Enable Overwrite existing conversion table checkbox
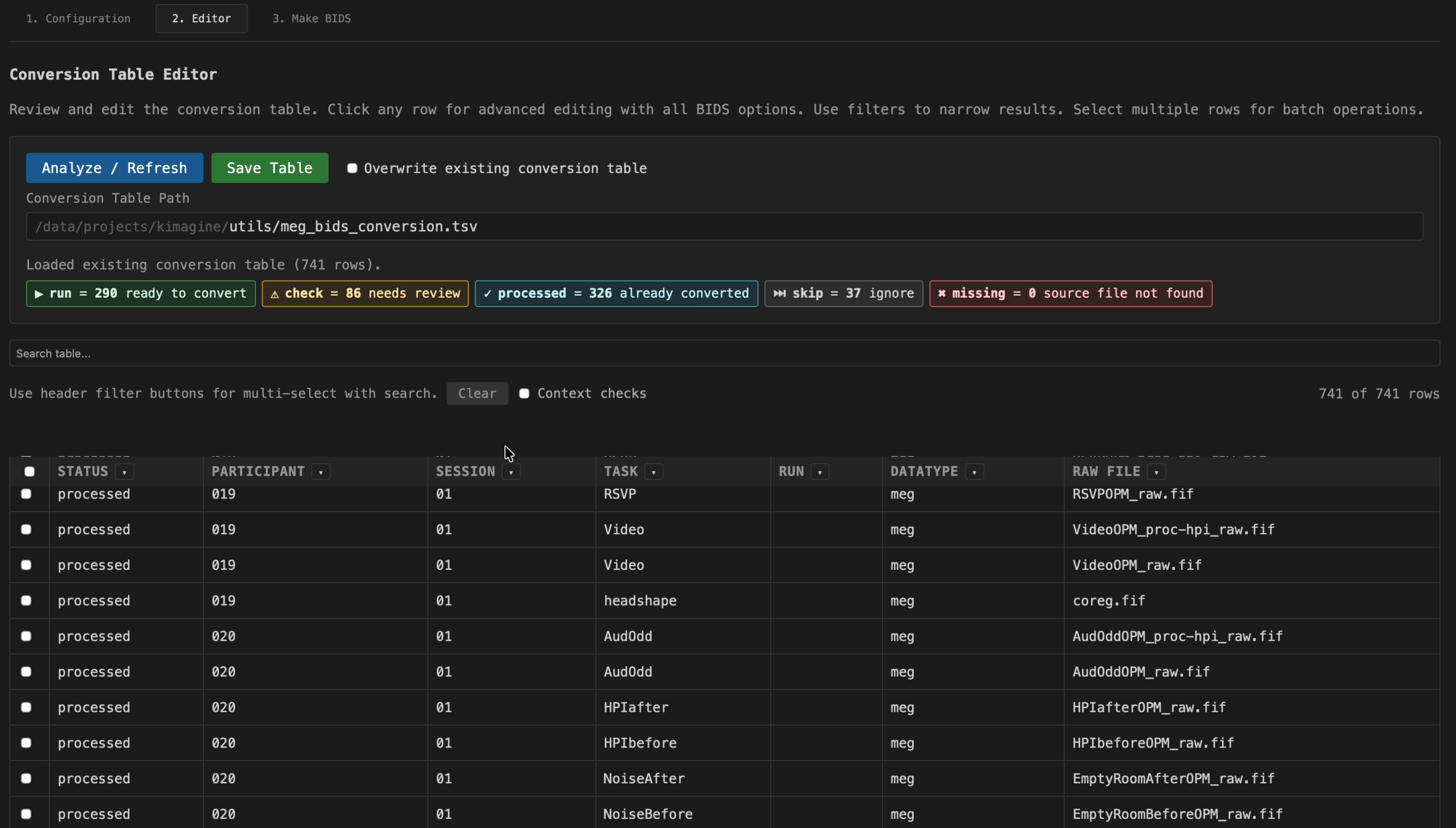The image size is (1456, 828). (352, 168)
